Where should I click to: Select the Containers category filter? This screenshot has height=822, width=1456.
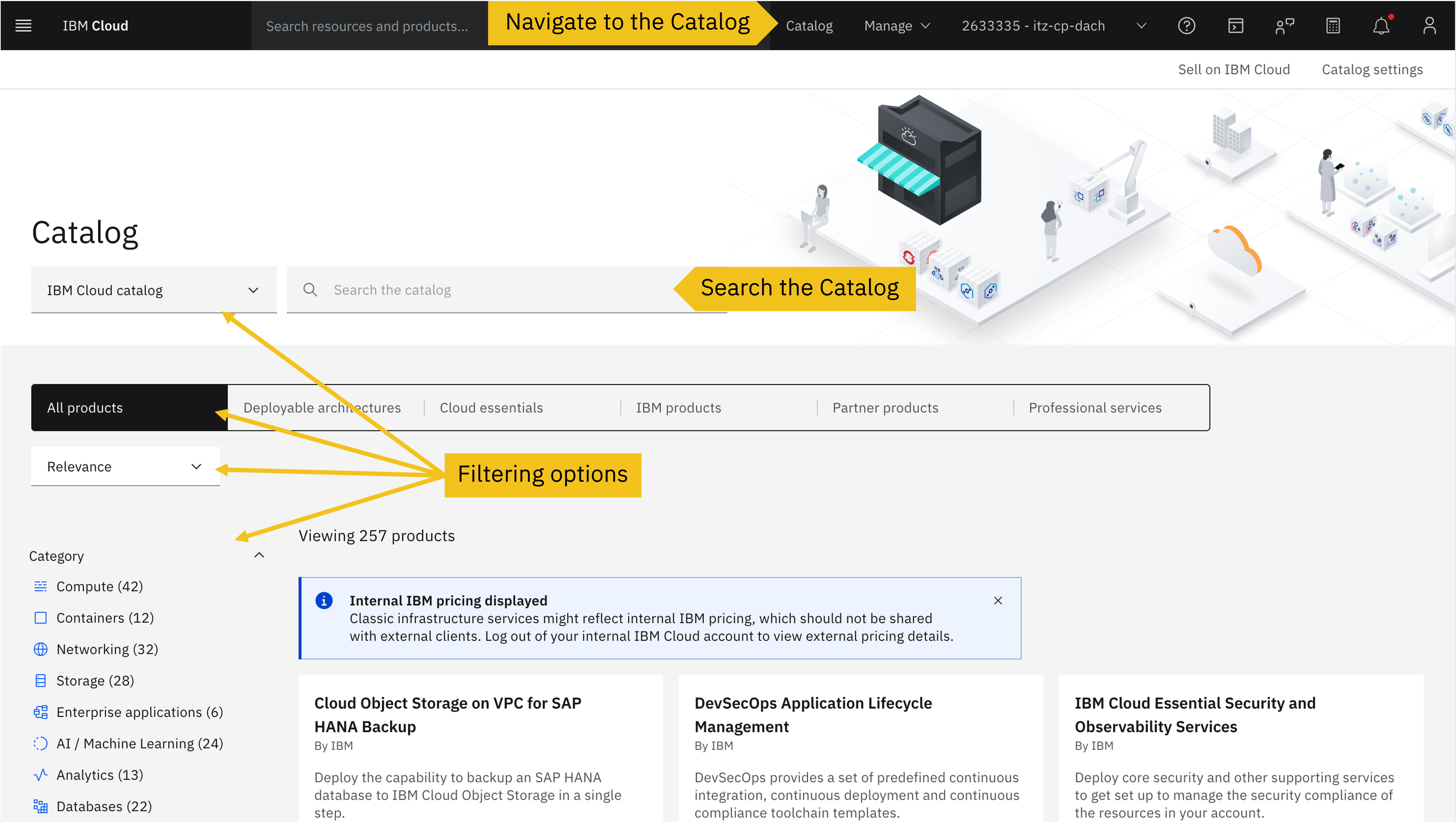point(105,617)
